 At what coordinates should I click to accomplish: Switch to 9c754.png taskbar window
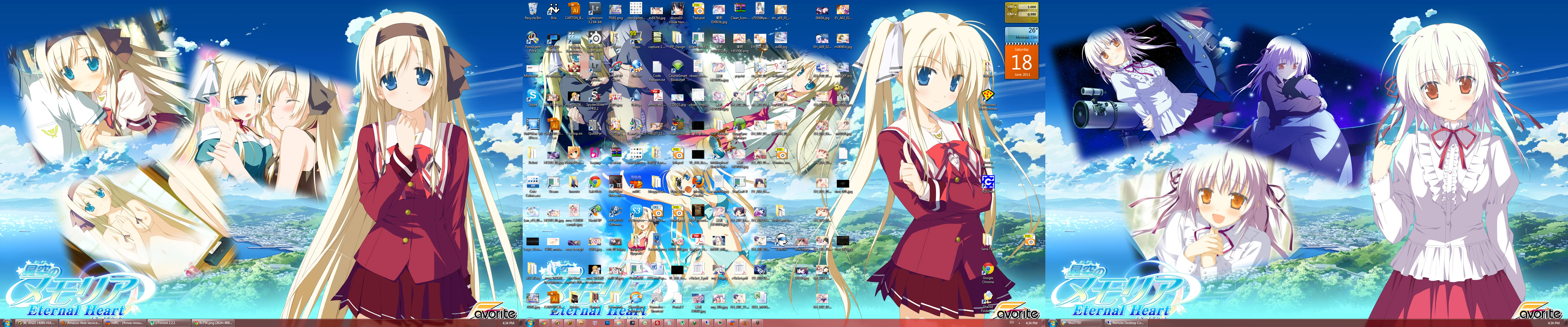pos(213,323)
